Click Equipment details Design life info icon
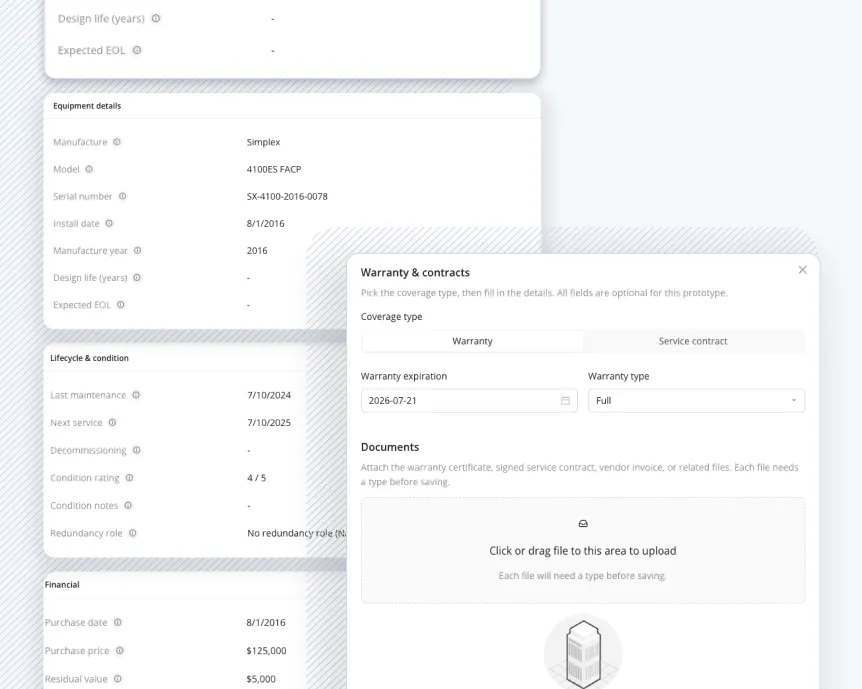 pyautogui.click(x=137, y=278)
